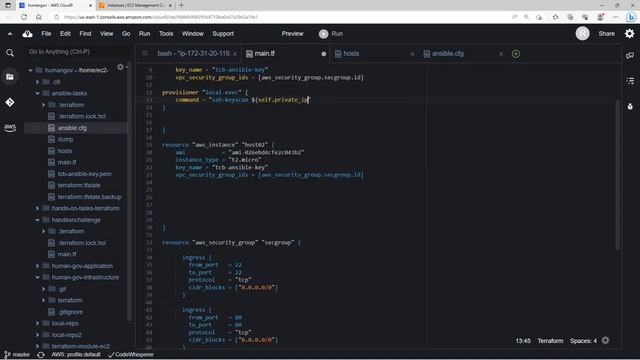The width and height of the screenshot is (640, 360).
Task: Open the Collaborate panel icon
Action: (x=630, y=56)
